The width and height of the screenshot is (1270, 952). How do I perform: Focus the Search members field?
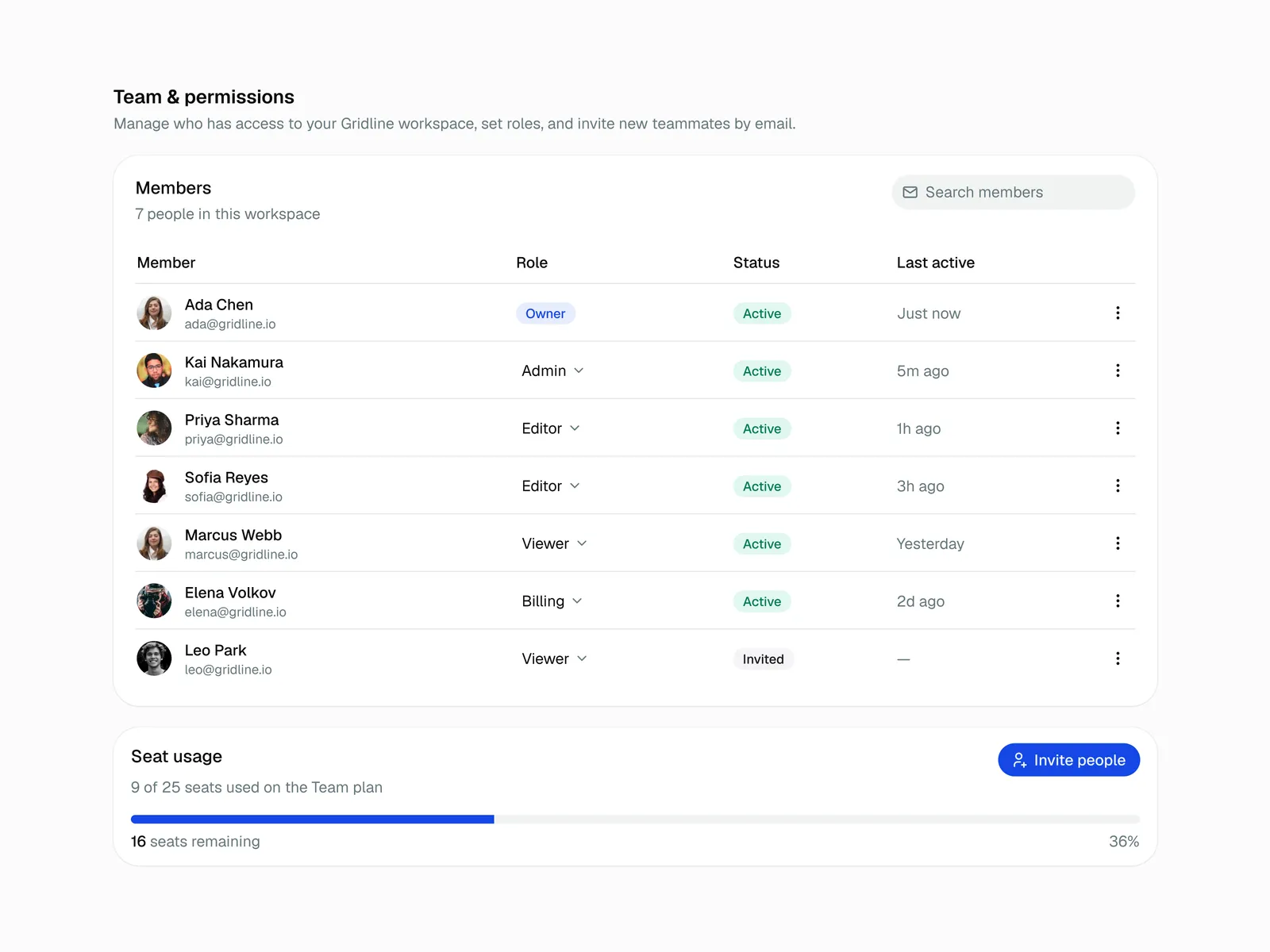(x=1013, y=192)
